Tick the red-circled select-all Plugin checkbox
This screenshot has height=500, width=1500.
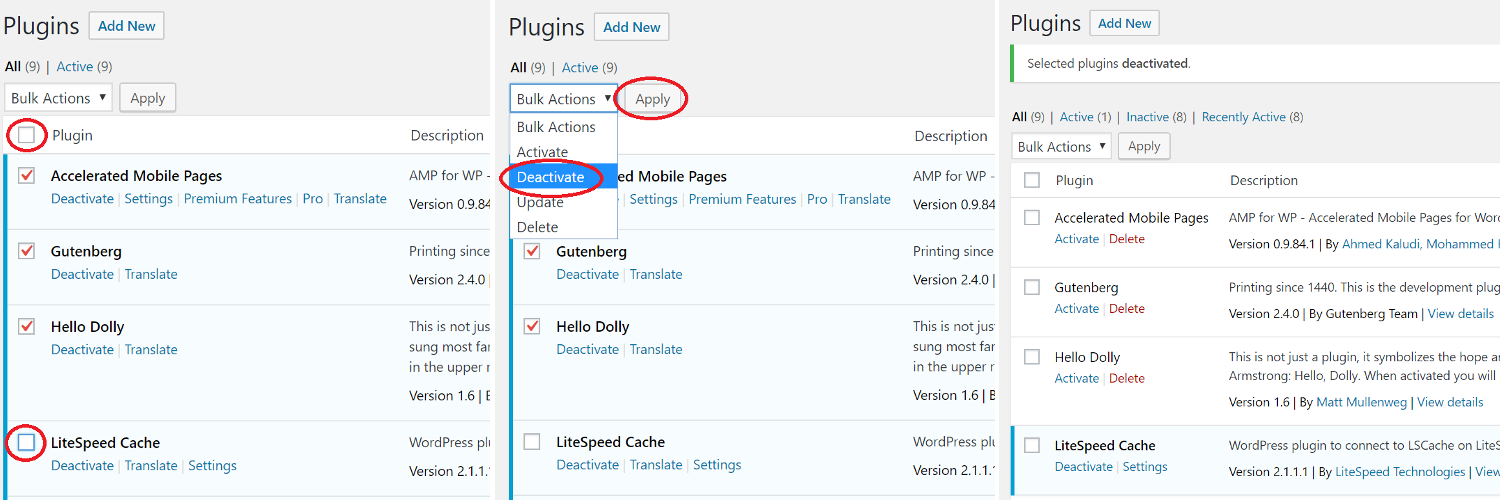point(27,135)
